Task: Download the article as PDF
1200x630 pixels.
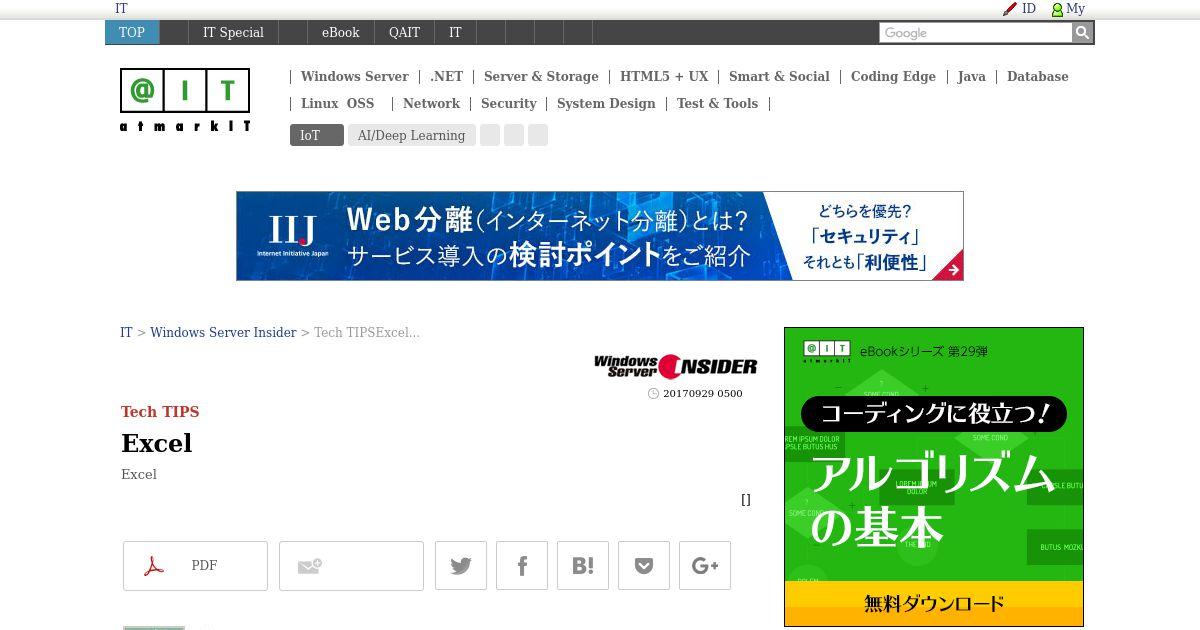Action: 195,566
